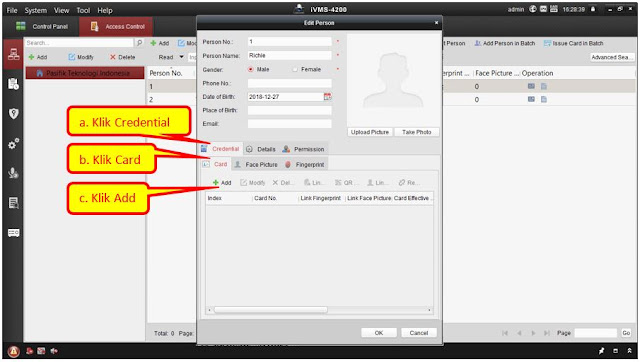Click the organization Search field
The image size is (640, 362).
tap(79, 43)
